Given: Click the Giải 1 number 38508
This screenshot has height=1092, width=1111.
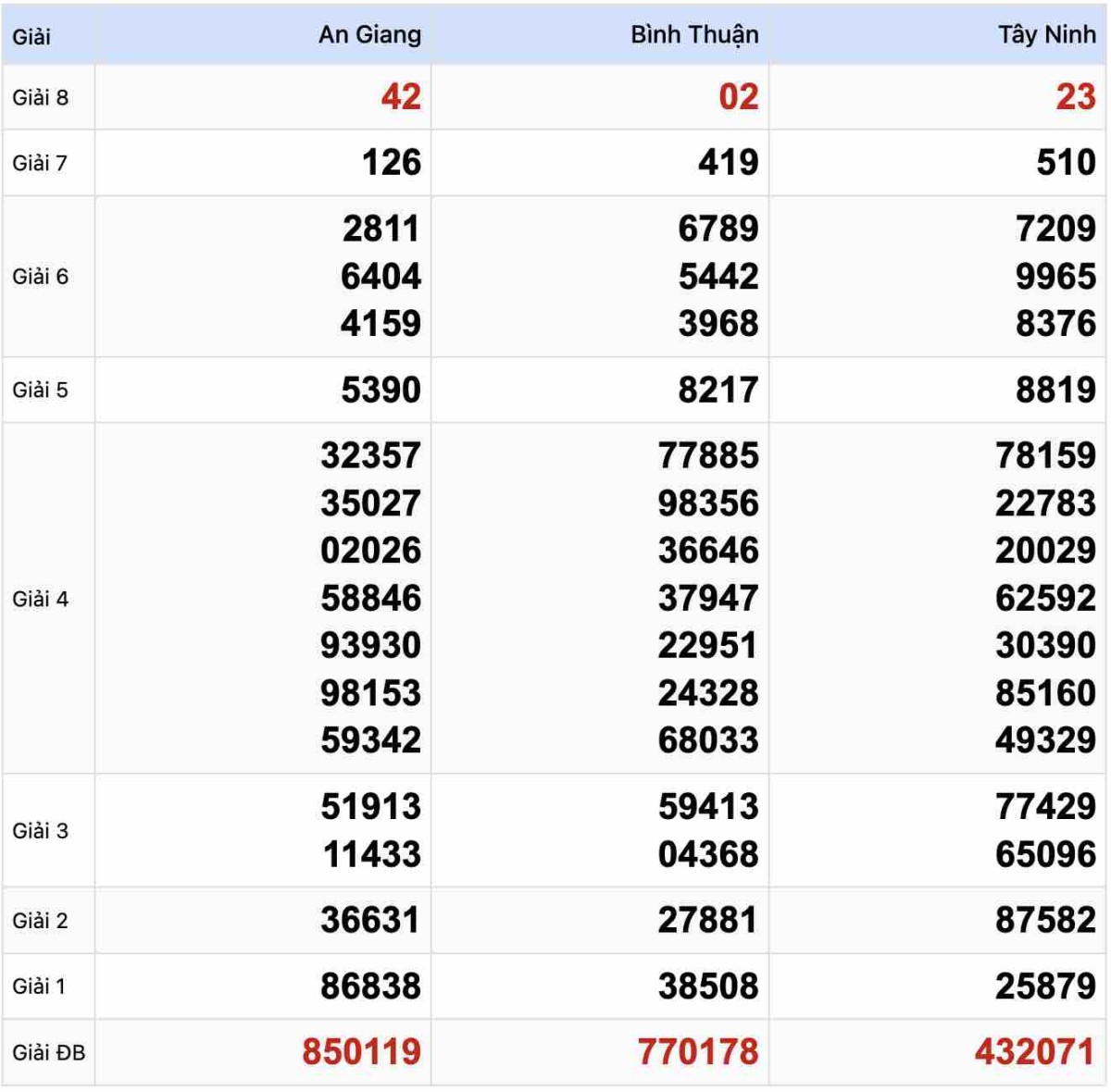Looking at the screenshot, I should tap(708, 987).
